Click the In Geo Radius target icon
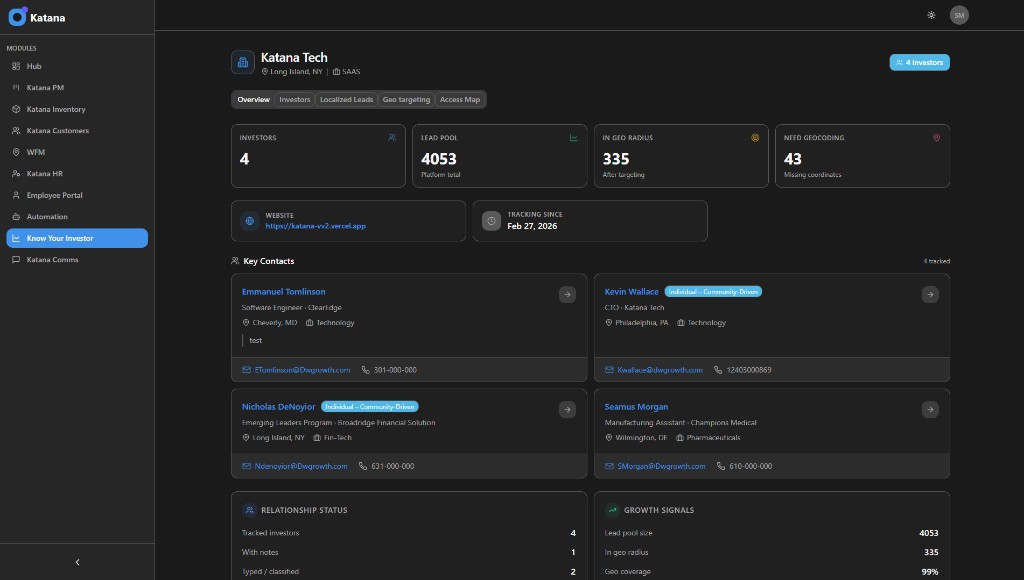1024x580 pixels. (755, 138)
